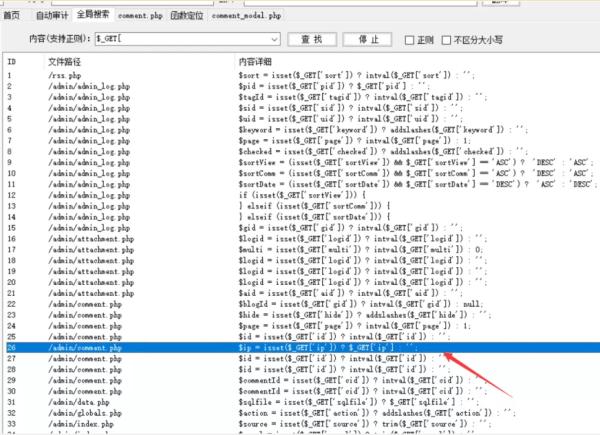Toggle the 不区分大小写 checkbox

[x=450, y=40]
